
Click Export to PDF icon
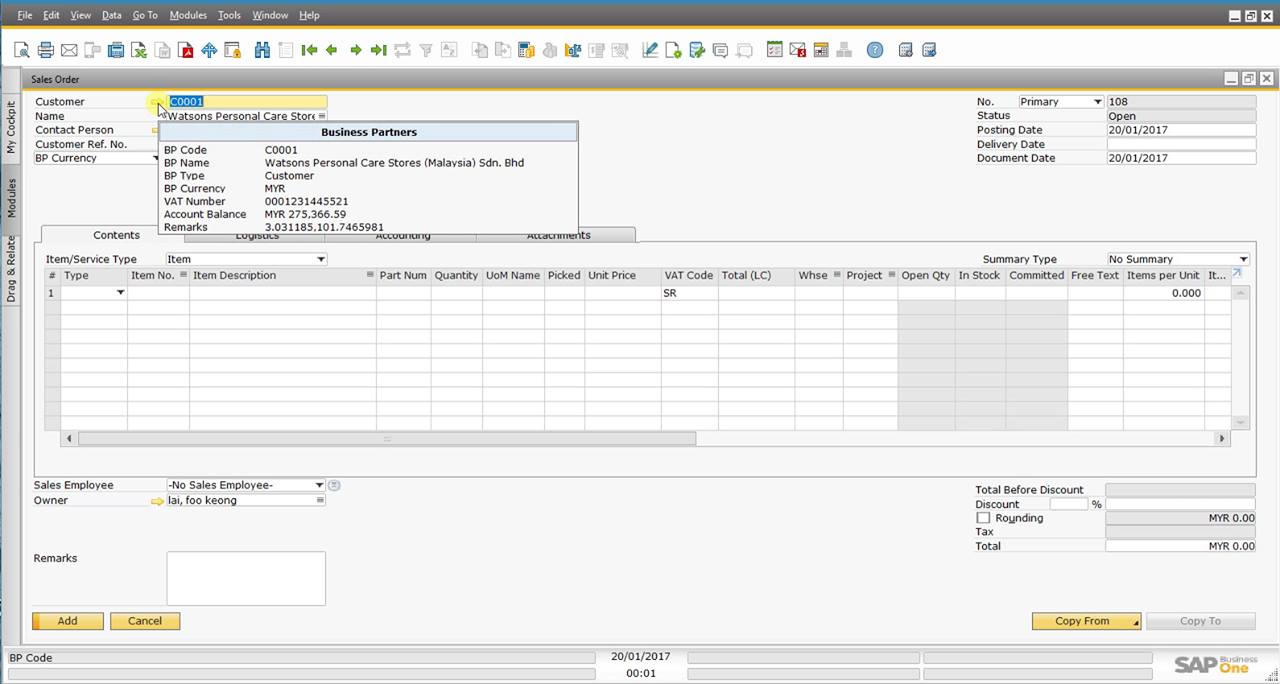(186, 50)
